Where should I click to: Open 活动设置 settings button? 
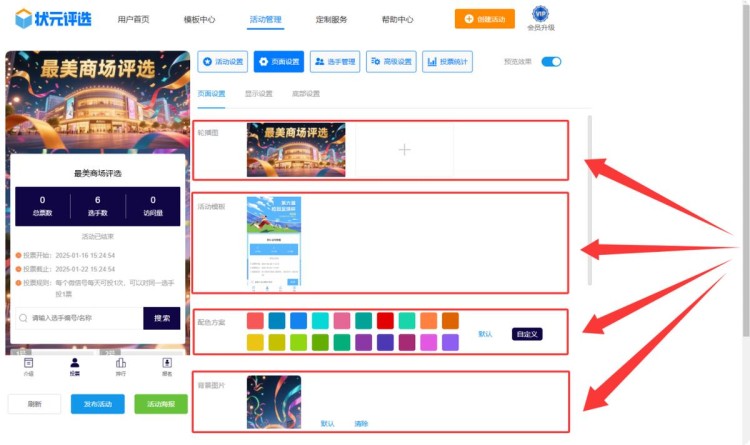222,61
